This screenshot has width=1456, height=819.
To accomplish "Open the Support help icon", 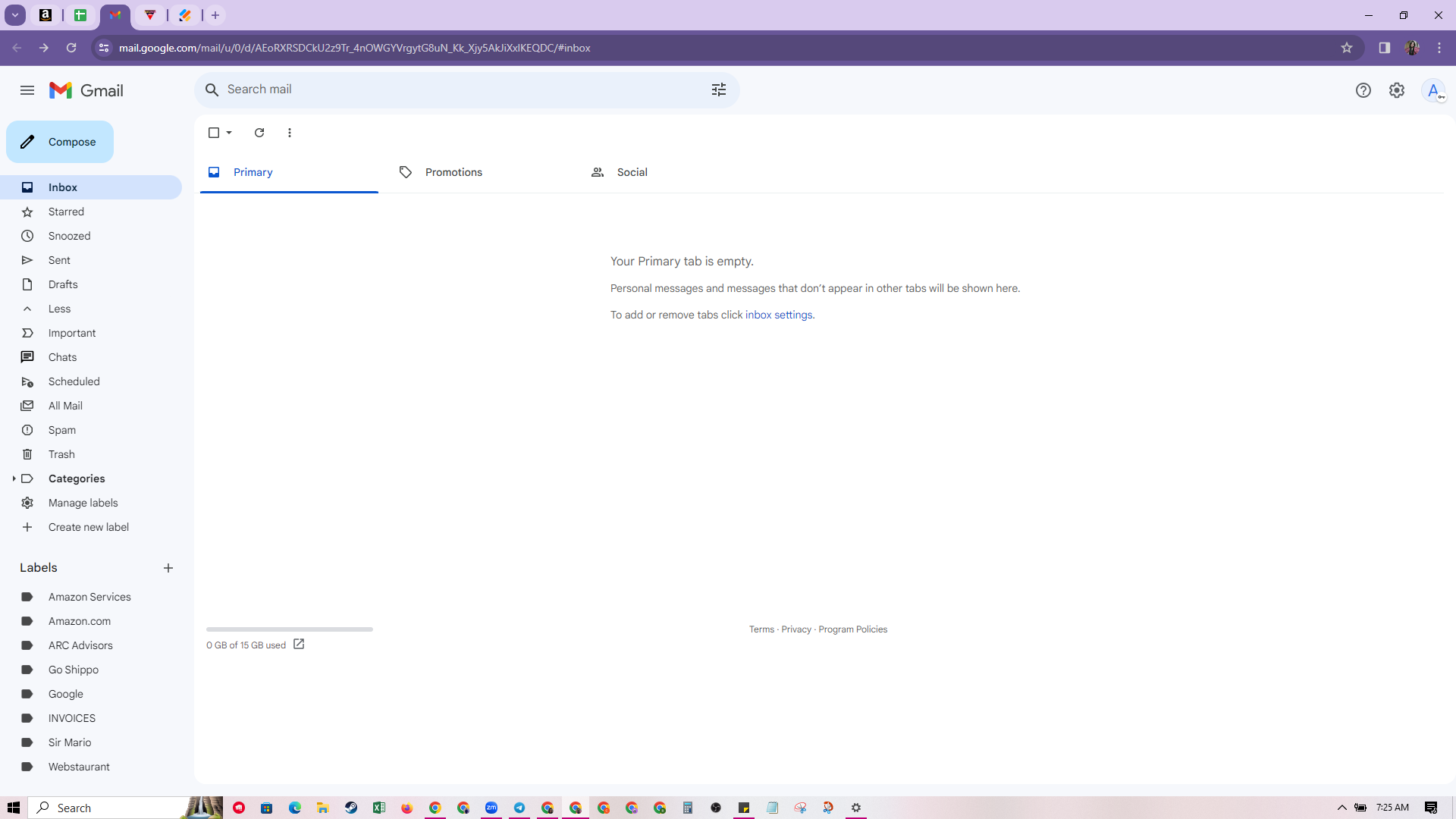I will click(1363, 90).
